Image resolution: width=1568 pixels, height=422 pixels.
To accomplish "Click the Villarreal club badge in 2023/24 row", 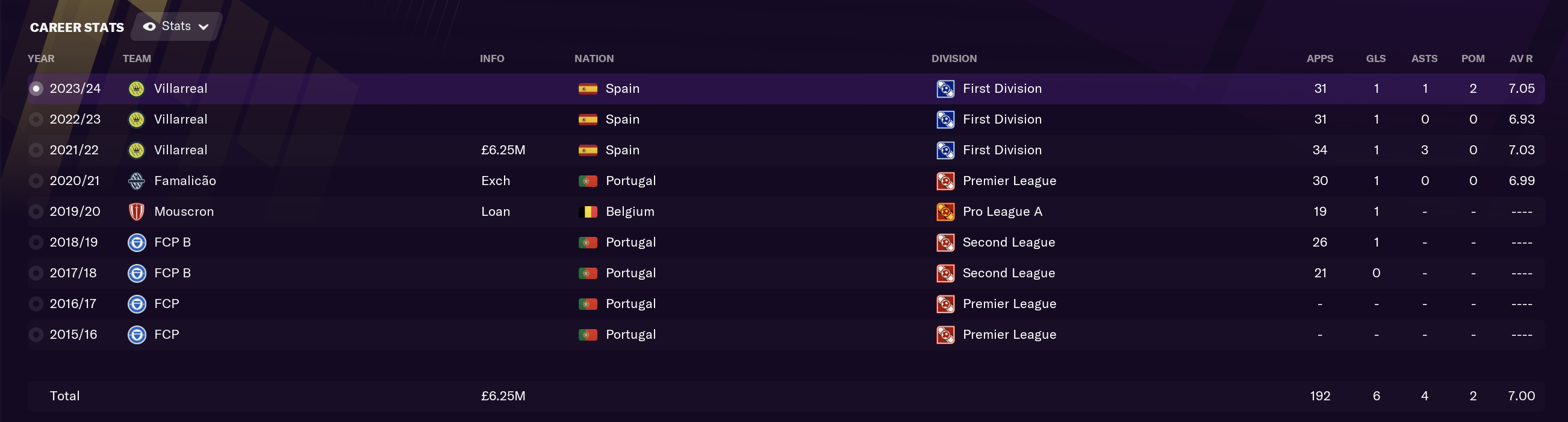I will pos(136,89).
